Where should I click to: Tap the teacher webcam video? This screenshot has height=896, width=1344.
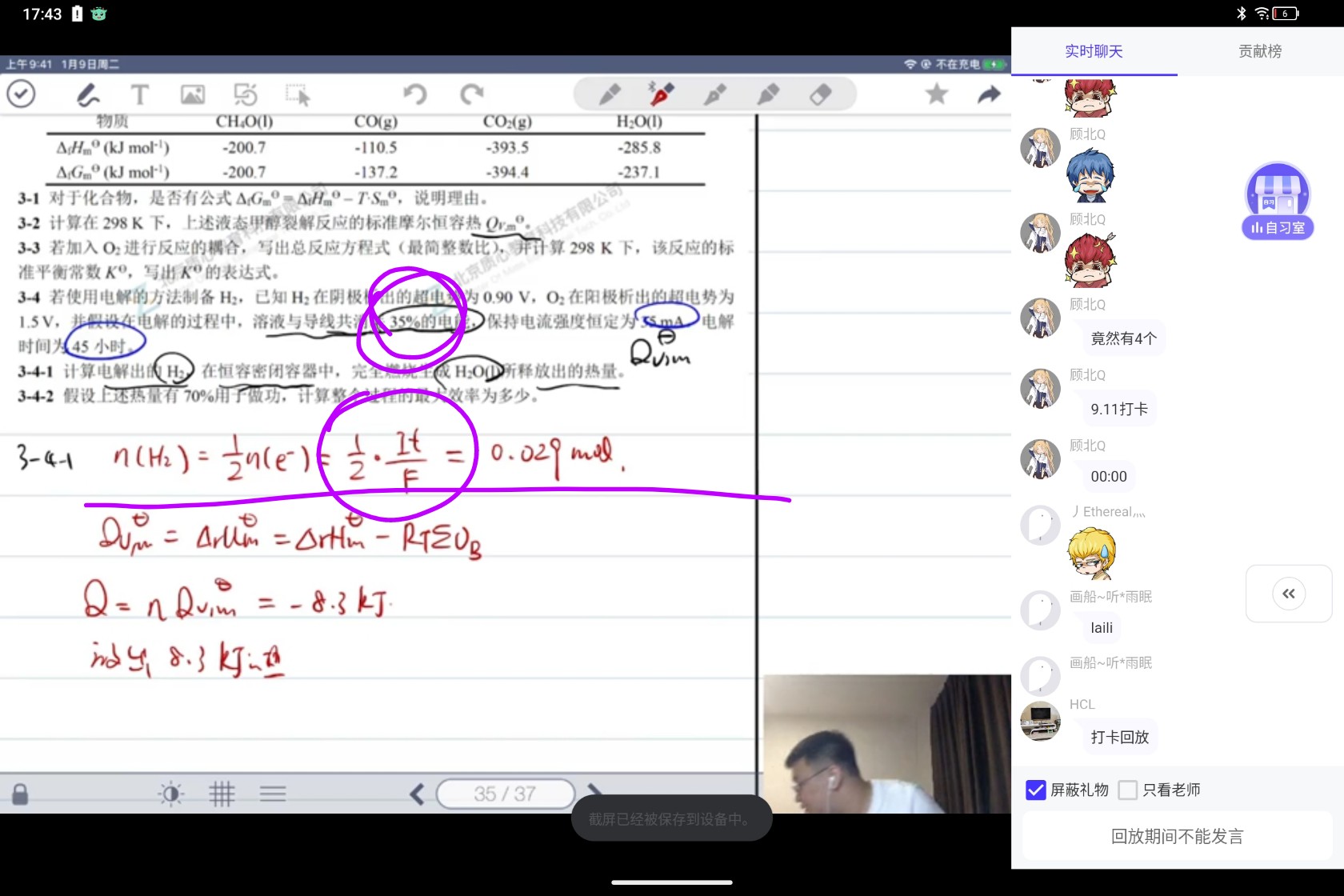(886, 744)
